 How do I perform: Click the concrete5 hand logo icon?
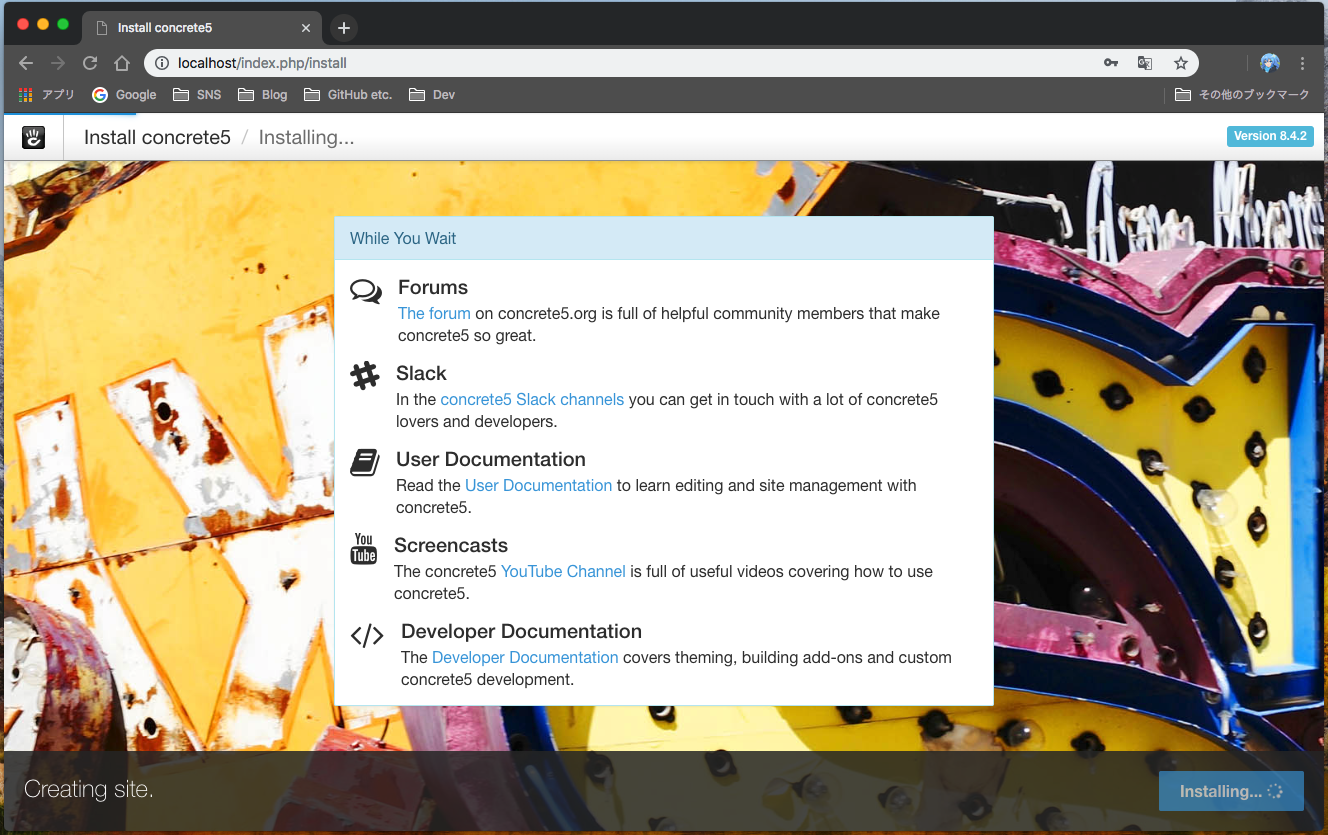coord(34,138)
